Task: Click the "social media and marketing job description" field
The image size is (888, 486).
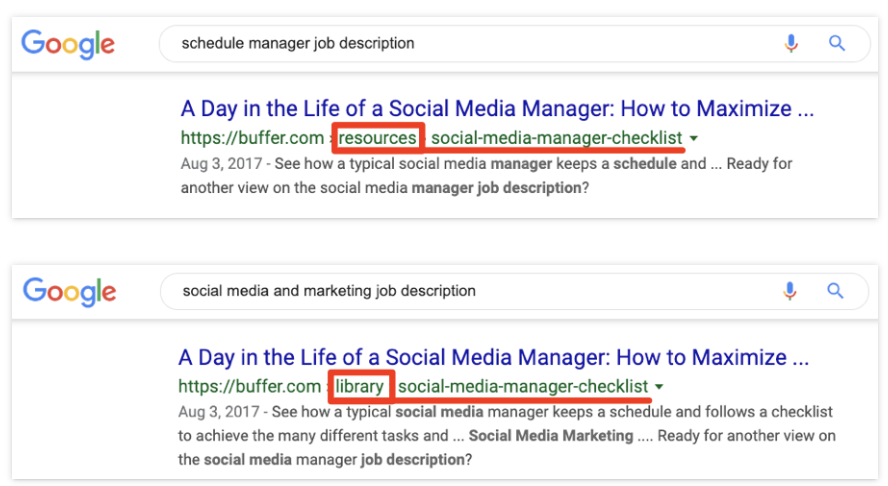Action: (x=470, y=291)
